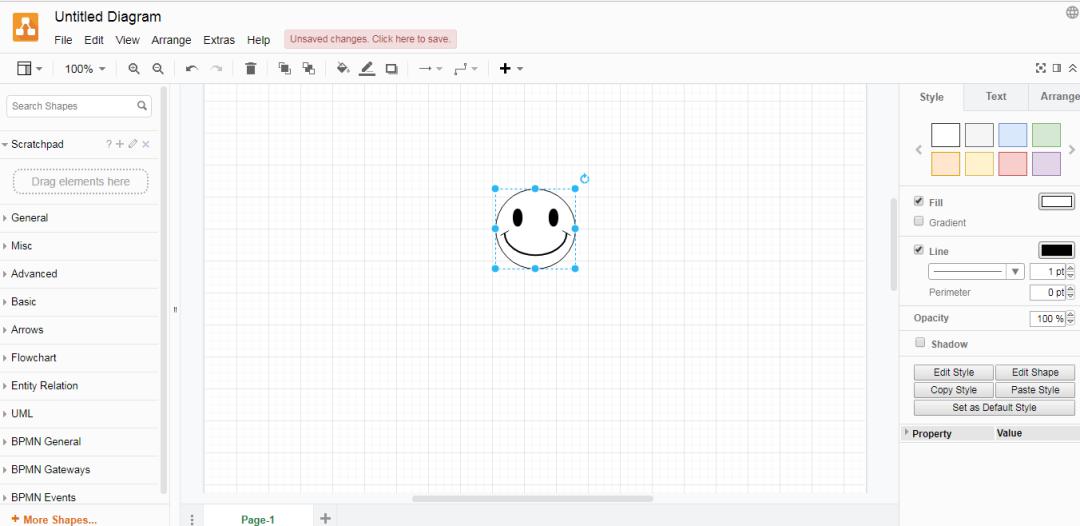Collapse the toolbar with double chevron
This screenshot has height=526, width=1080.
coord(1072,68)
